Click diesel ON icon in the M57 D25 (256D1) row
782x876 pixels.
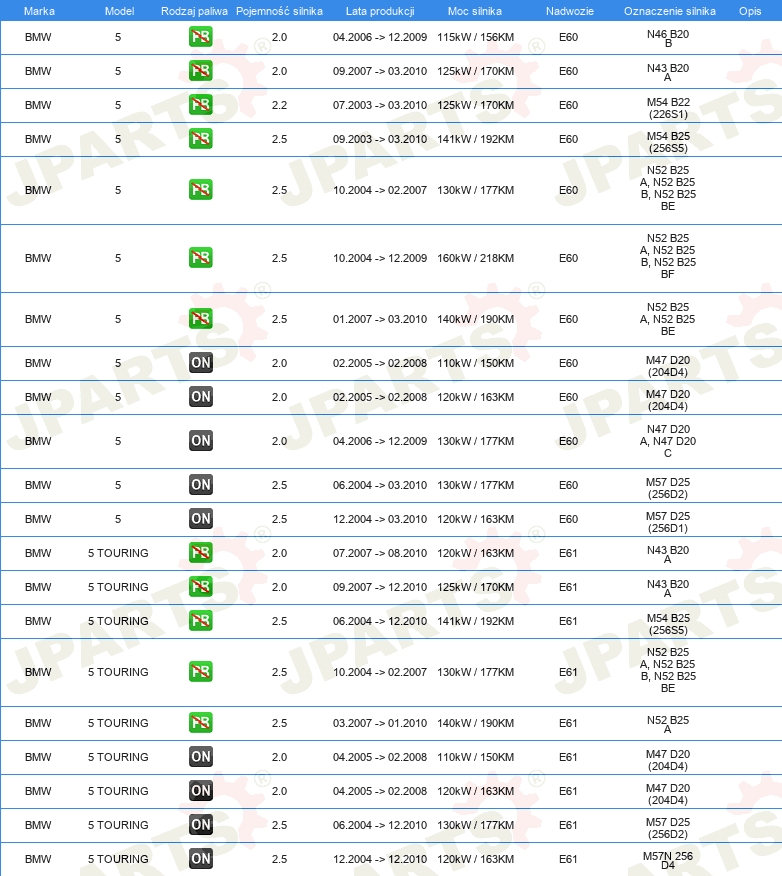click(201, 518)
